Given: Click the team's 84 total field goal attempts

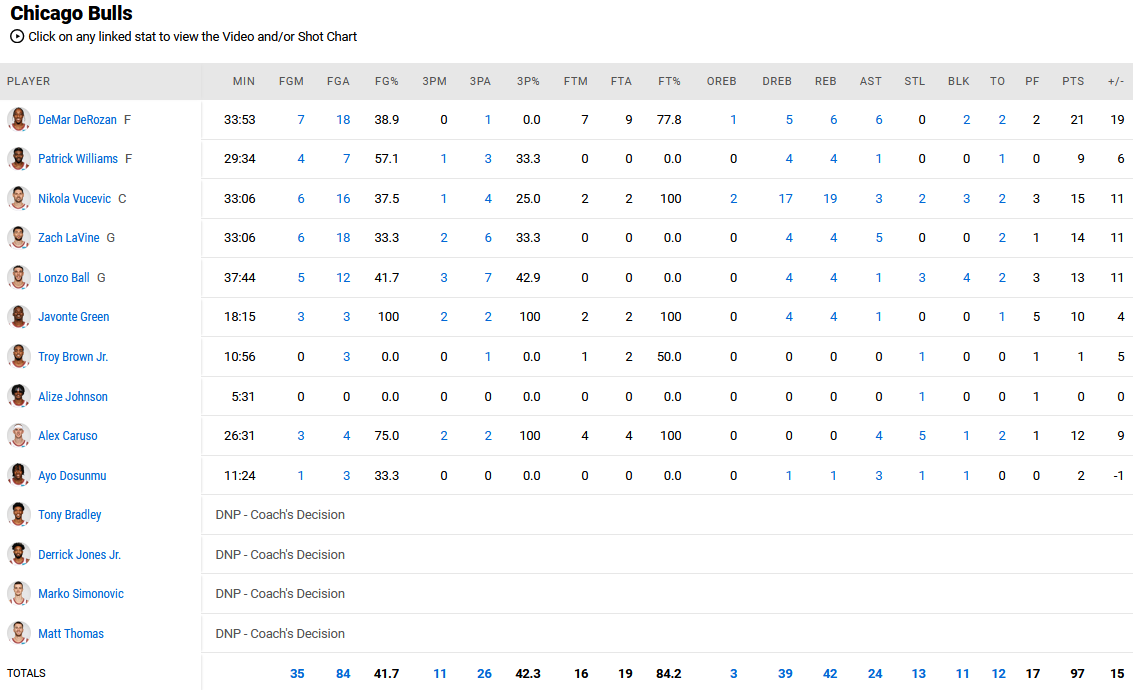Looking at the screenshot, I should 343,673.
